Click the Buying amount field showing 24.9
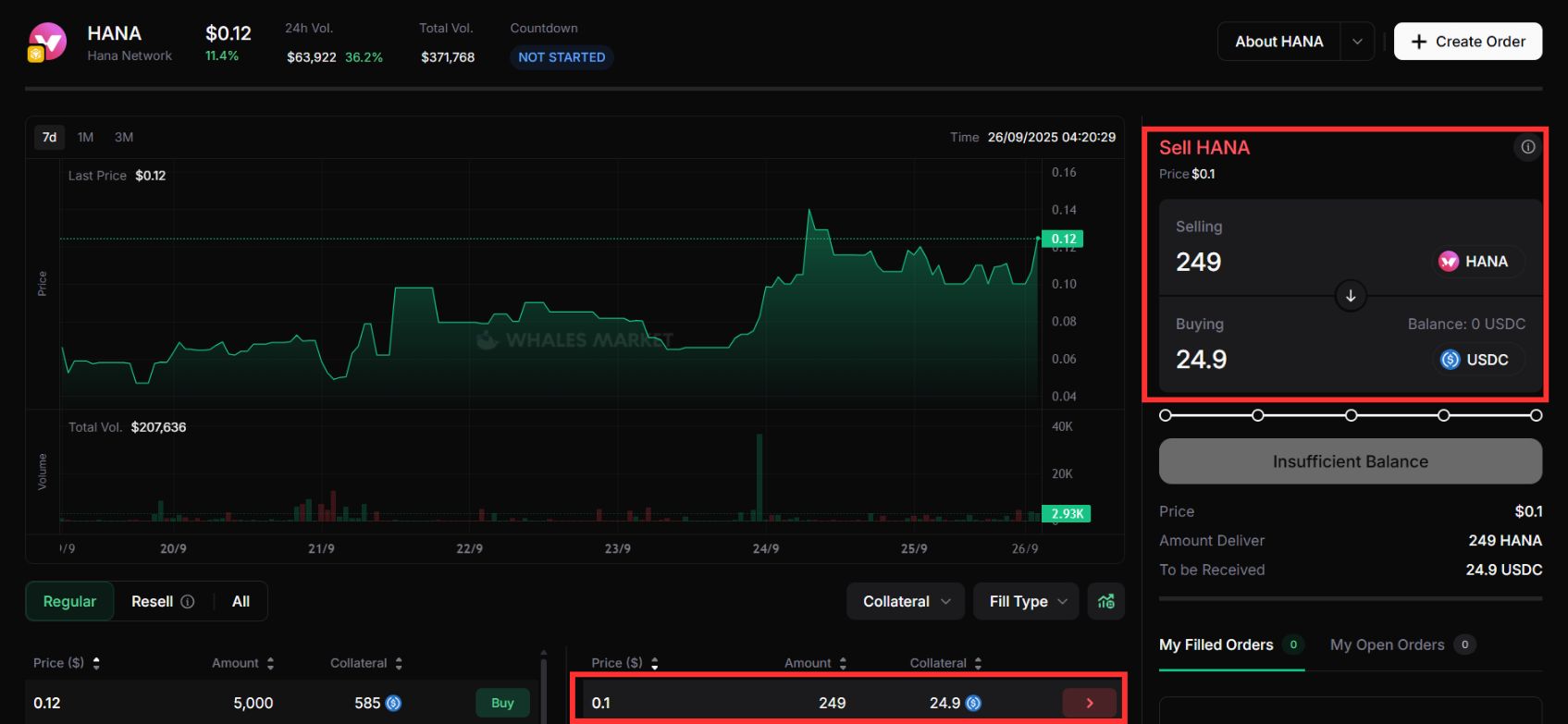 1201,360
